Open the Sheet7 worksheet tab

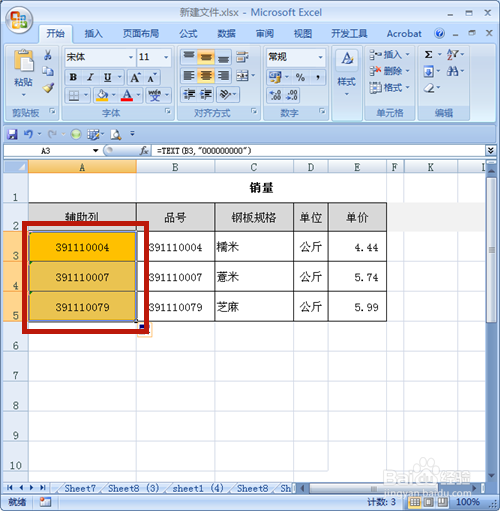point(80,488)
